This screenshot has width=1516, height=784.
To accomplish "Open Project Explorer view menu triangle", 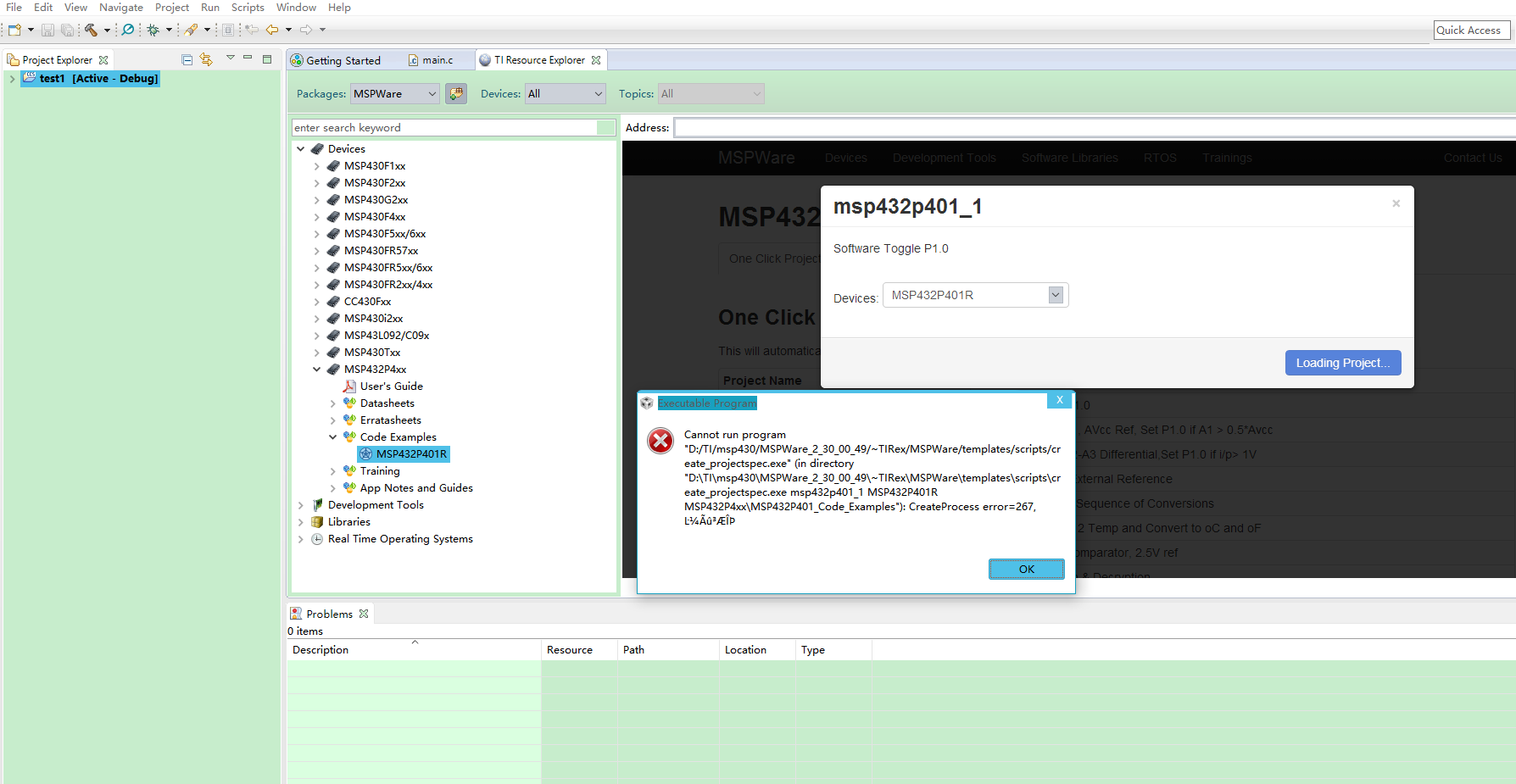I will tap(230, 58).
